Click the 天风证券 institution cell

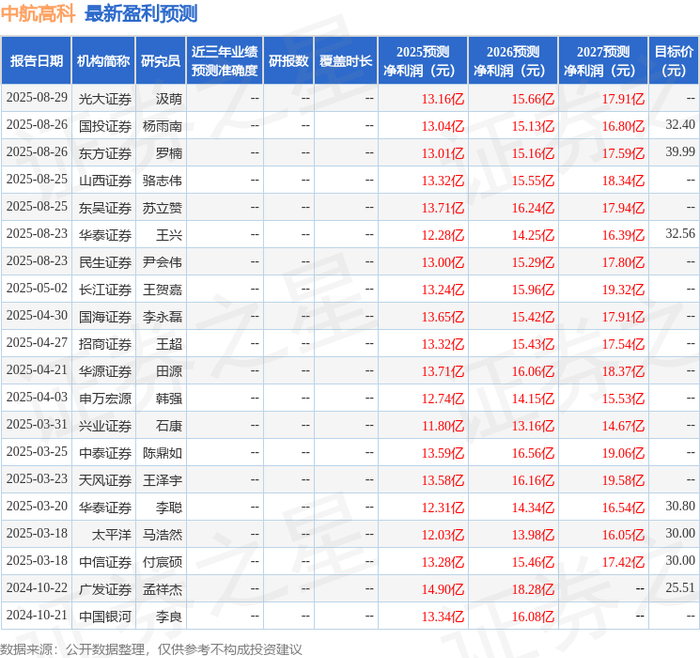(x=105, y=480)
